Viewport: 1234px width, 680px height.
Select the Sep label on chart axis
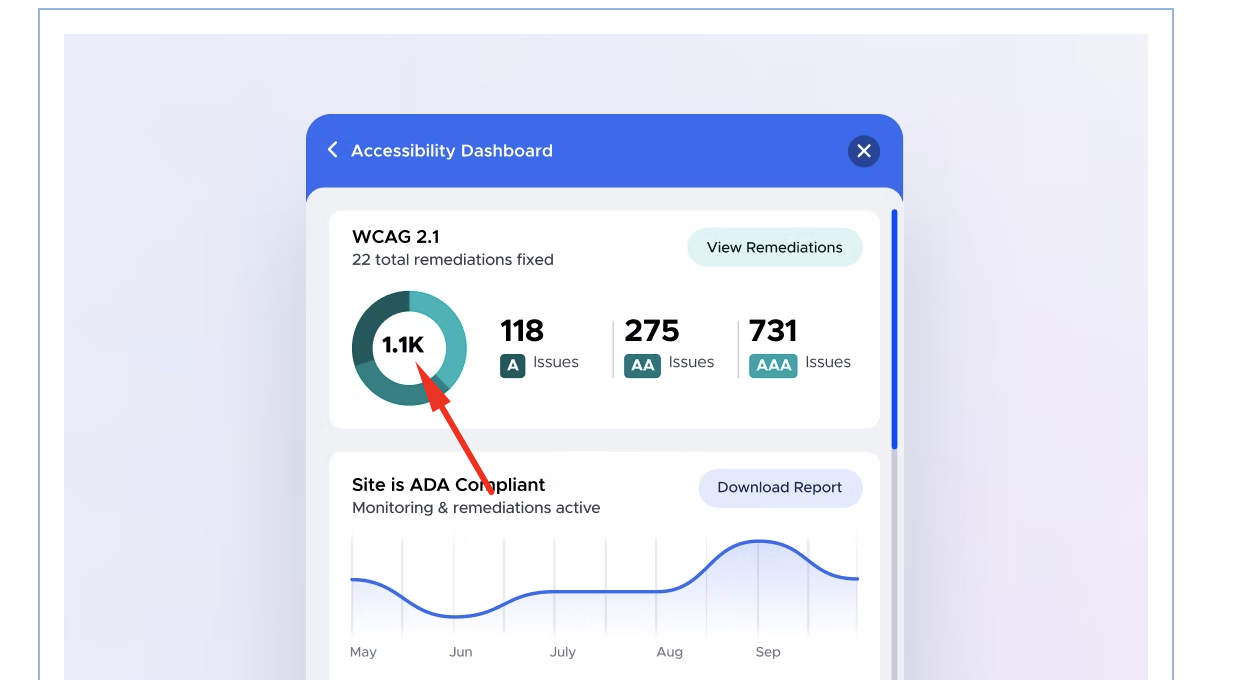point(768,652)
